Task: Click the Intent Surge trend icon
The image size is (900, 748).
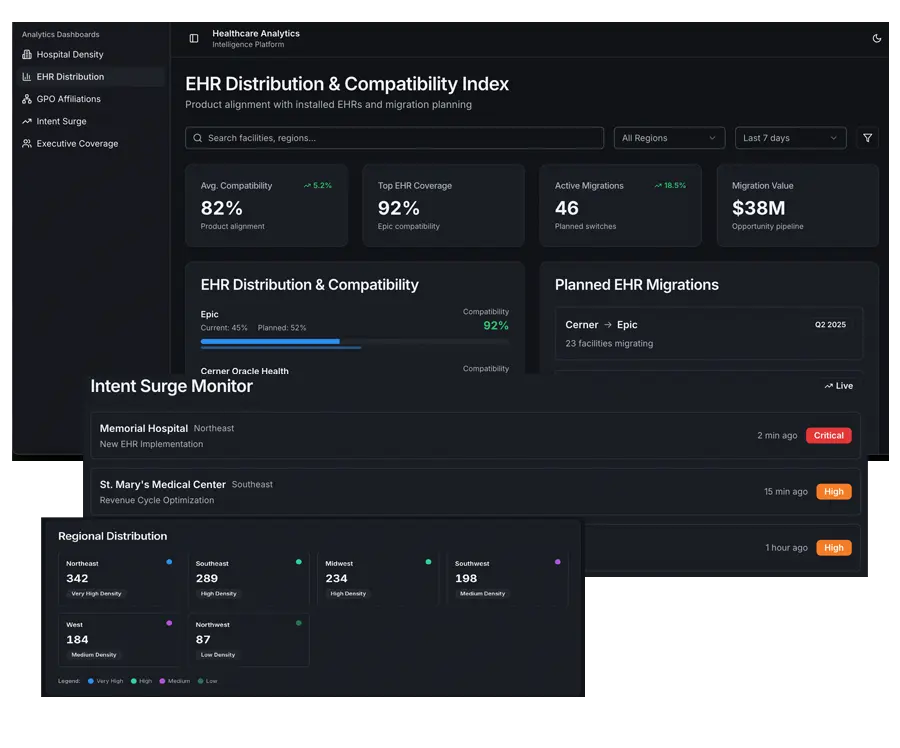Action: click(x=27, y=121)
